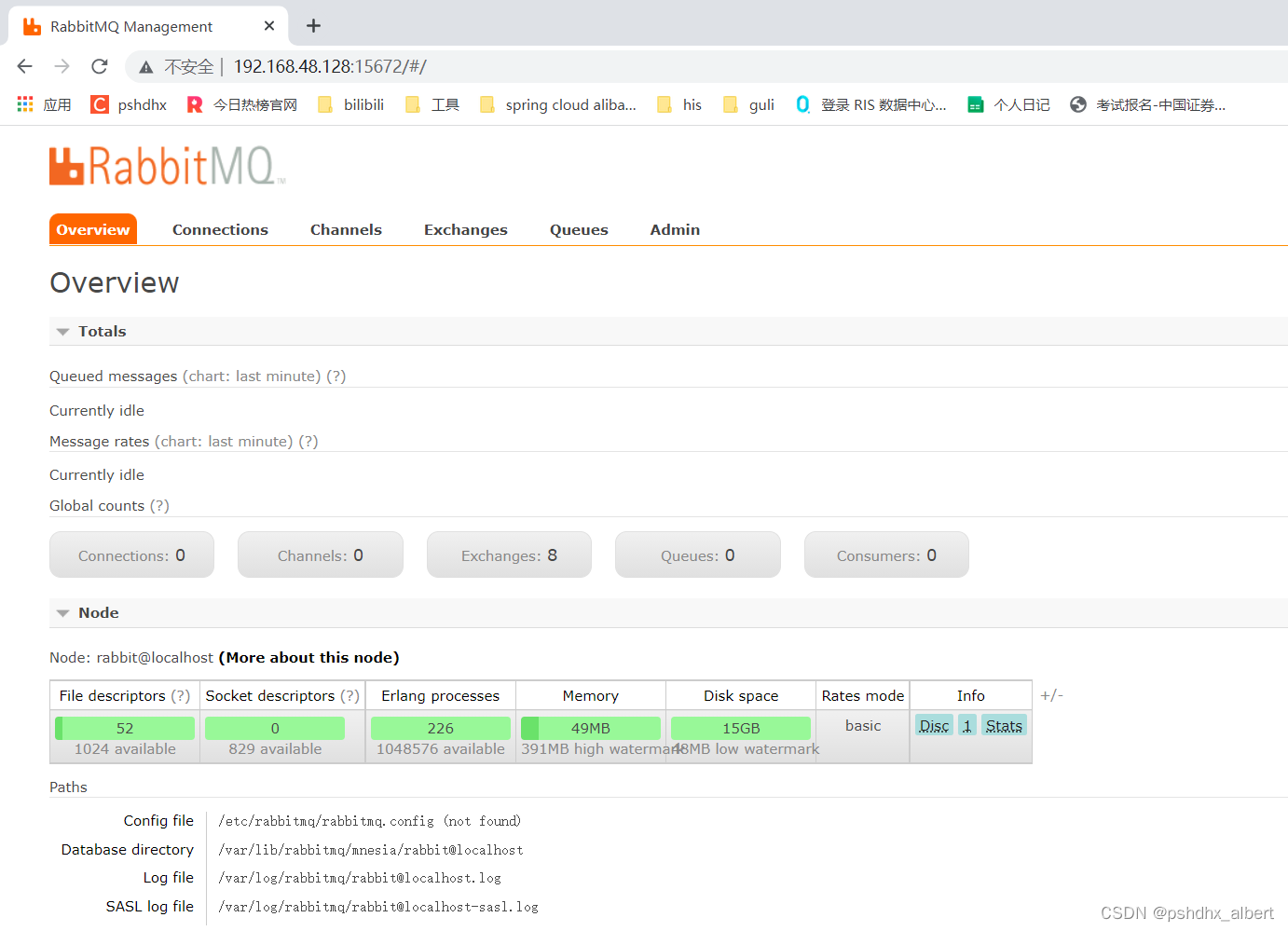Screen dimensions: 1288x931
Task: Open help for Message rates
Action: click(308, 442)
